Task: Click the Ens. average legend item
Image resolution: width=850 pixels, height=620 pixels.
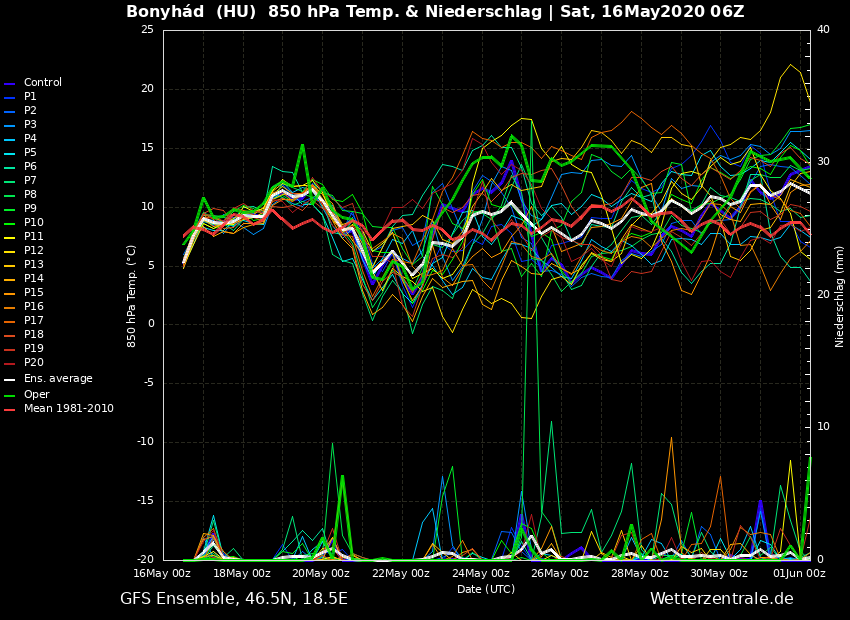Action: [x=57, y=379]
